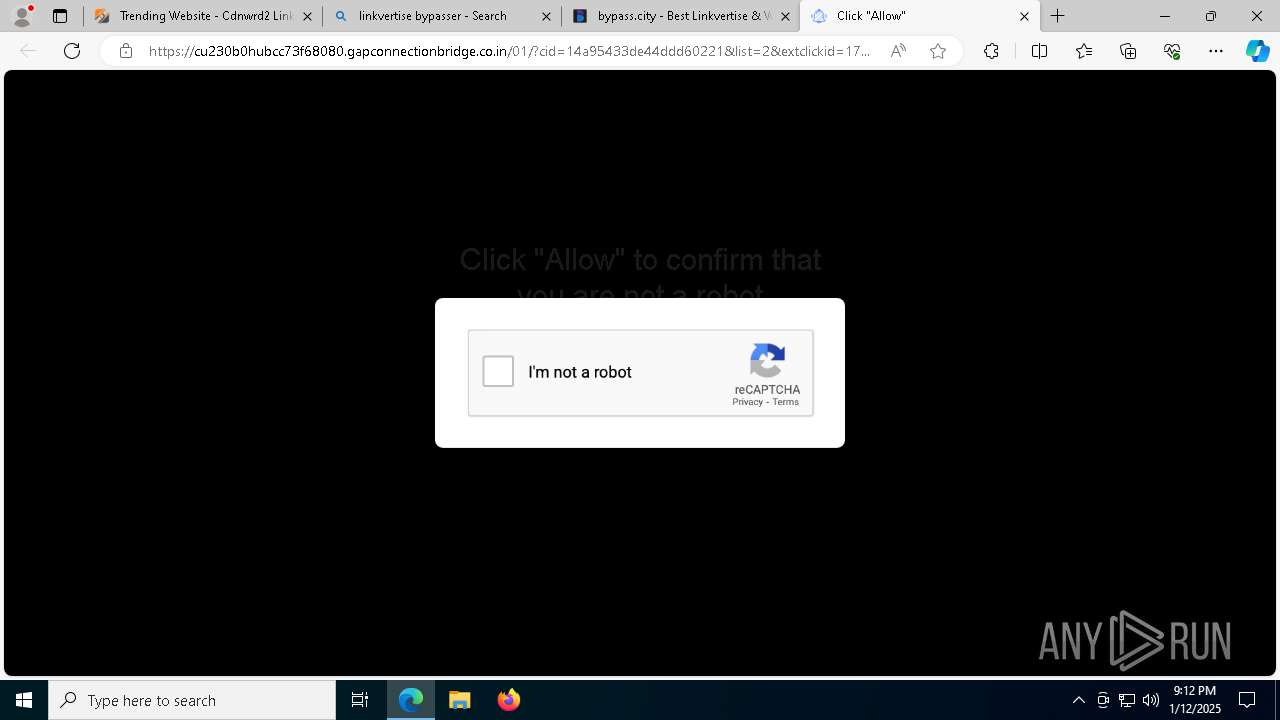Close the Click "Allow" tab

coord(1024,16)
